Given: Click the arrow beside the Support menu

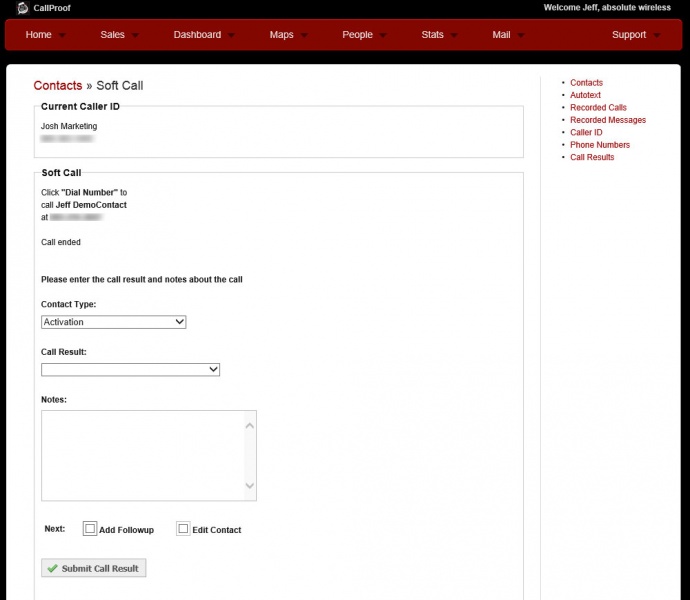Looking at the screenshot, I should pyautogui.click(x=657, y=36).
